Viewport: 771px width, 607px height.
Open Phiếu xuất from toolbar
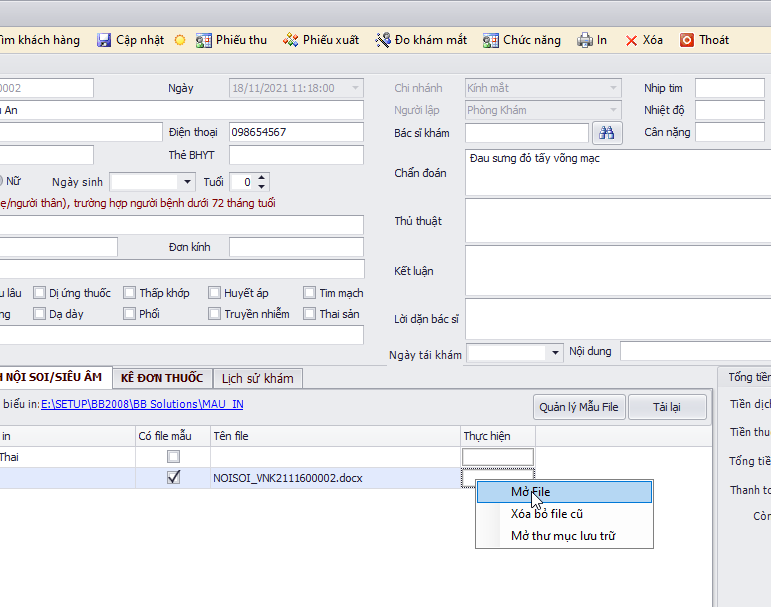291,40
